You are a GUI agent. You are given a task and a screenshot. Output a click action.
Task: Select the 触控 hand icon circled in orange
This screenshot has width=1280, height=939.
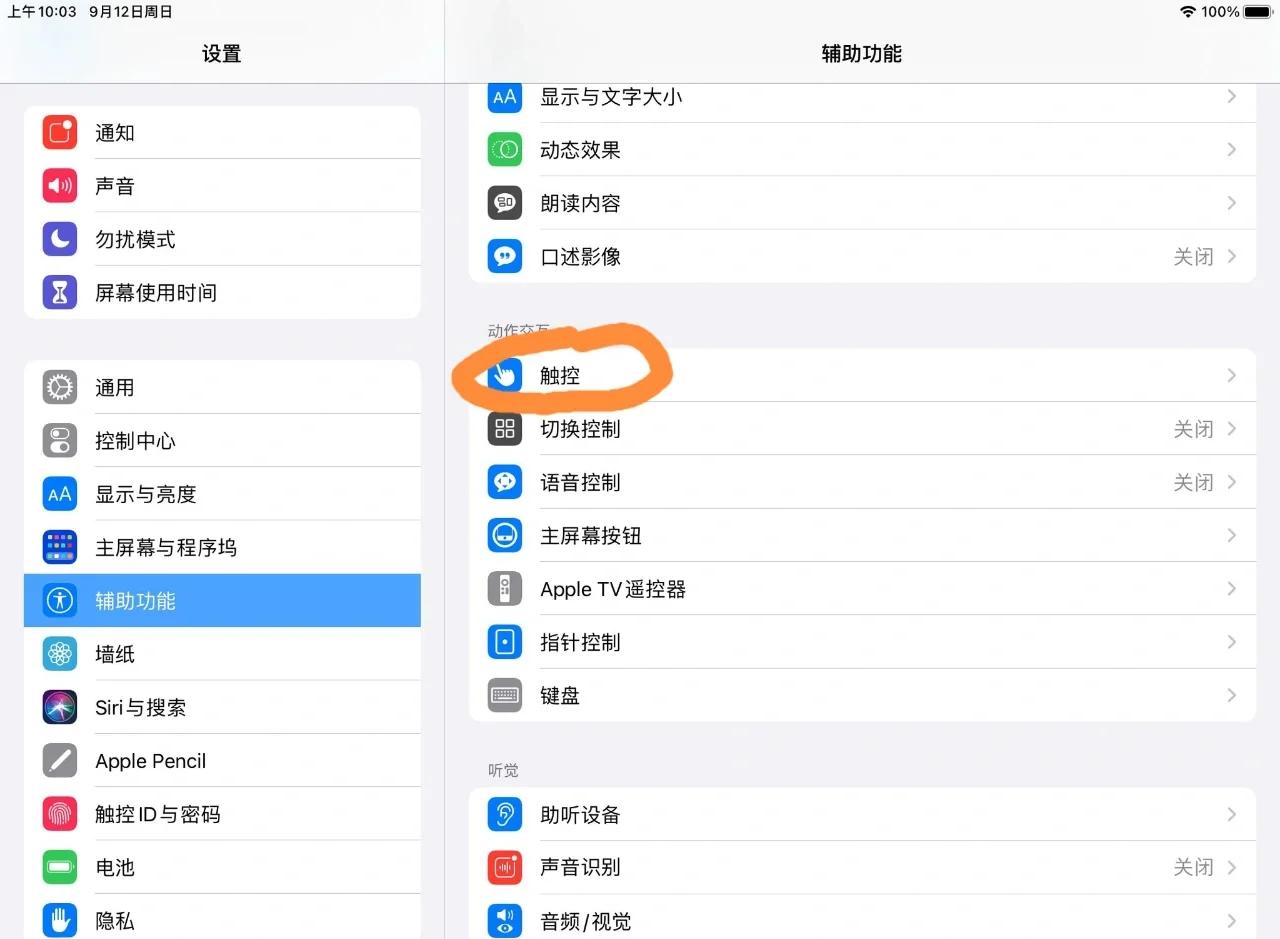(504, 375)
